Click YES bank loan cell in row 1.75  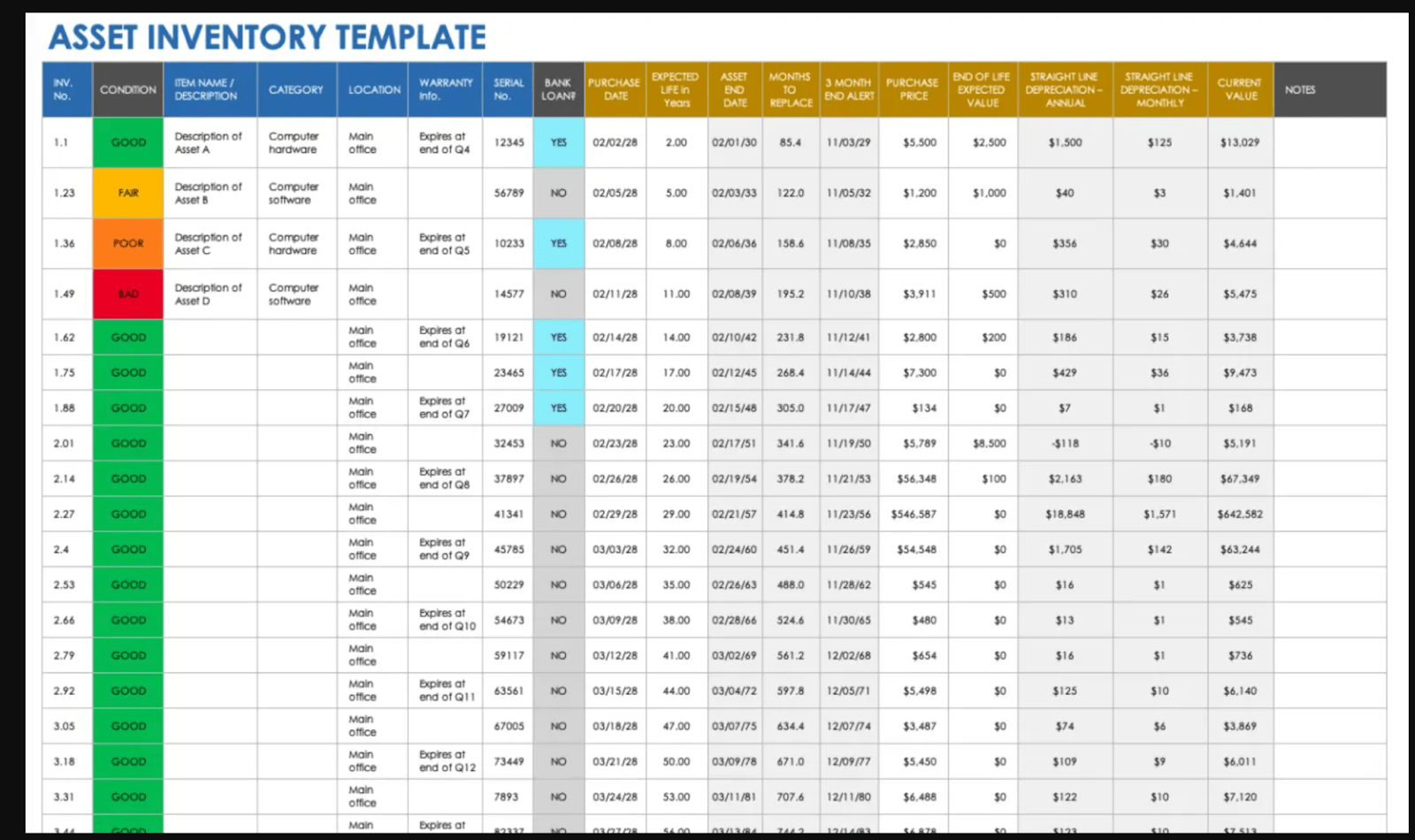559,372
